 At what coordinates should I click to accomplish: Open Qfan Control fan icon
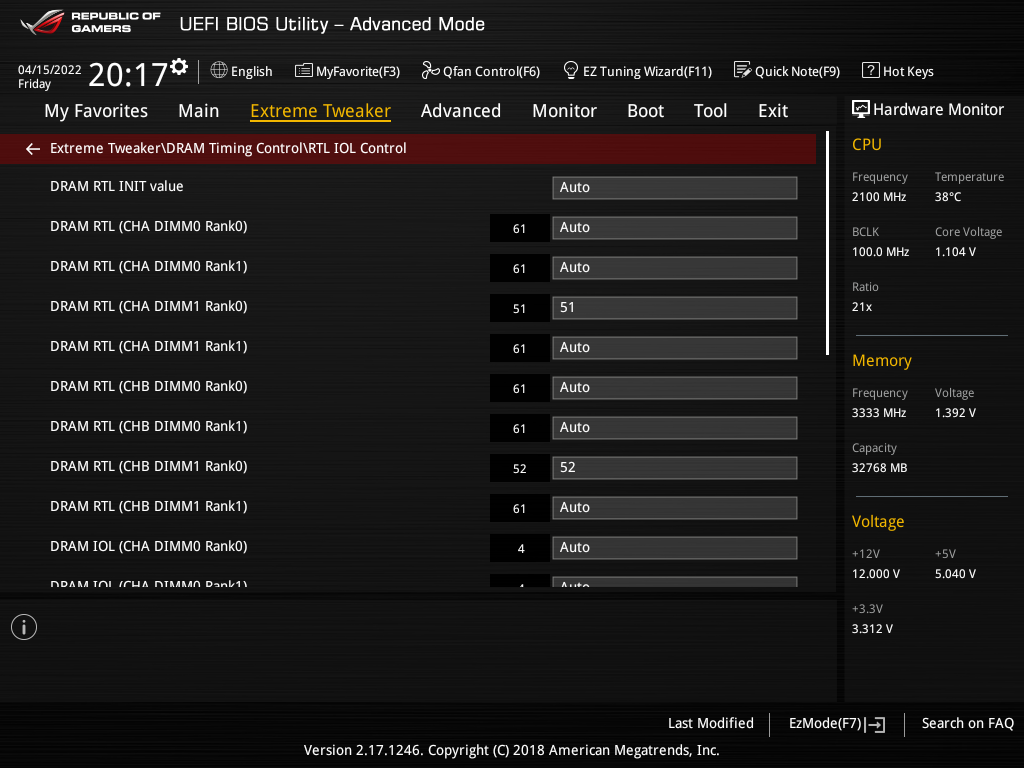pyautogui.click(x=430, y=70)
